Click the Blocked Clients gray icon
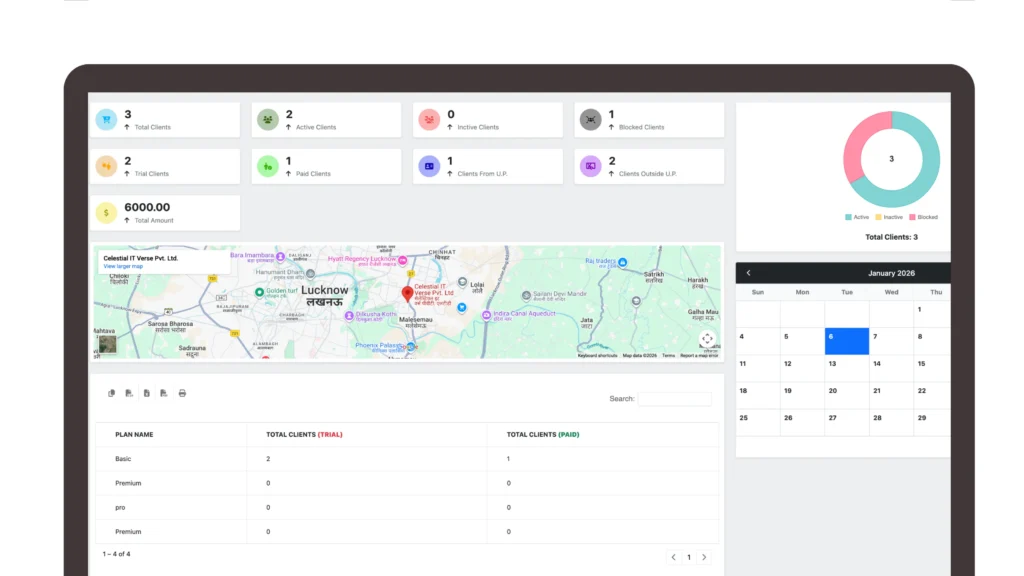Image resolution: width=1024 pixels, height=576 pixels. (590, 120)
